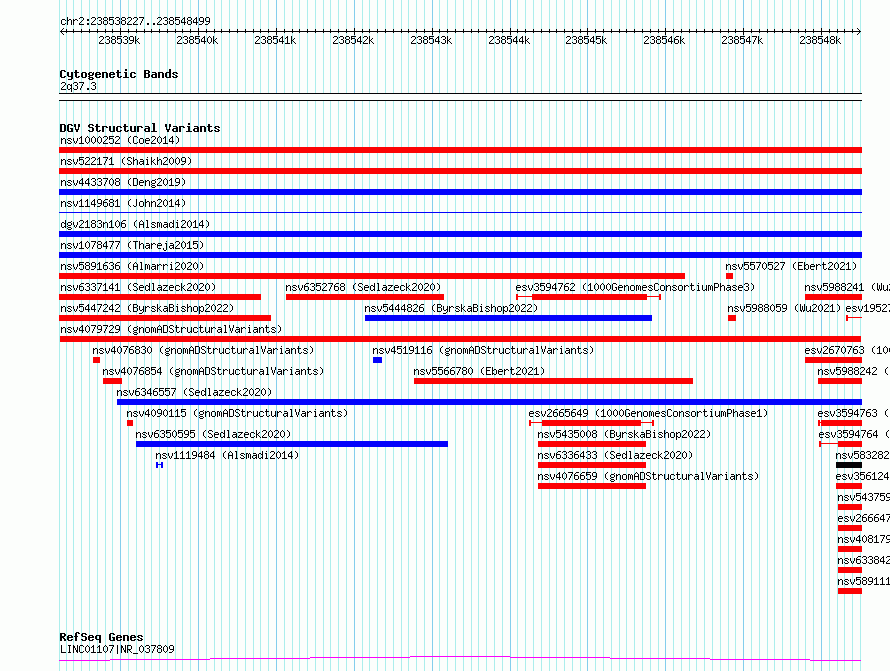The image size is (890, 671).
Task: Select the nsv6352768 (Sedlazeck2020) label
Action: pyautogui.click(x=363, y=287)
